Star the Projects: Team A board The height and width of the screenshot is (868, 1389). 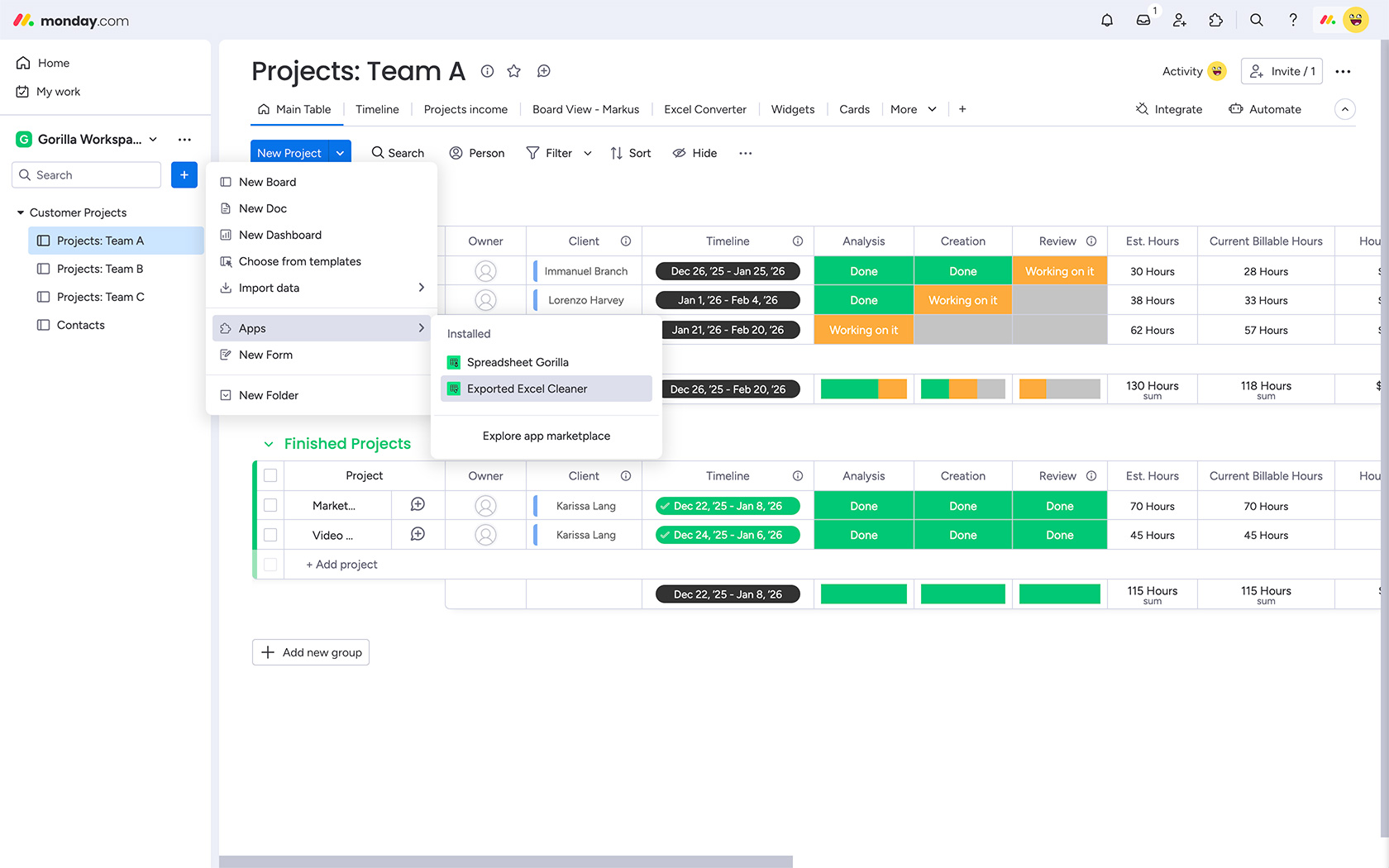click(514, 71)
